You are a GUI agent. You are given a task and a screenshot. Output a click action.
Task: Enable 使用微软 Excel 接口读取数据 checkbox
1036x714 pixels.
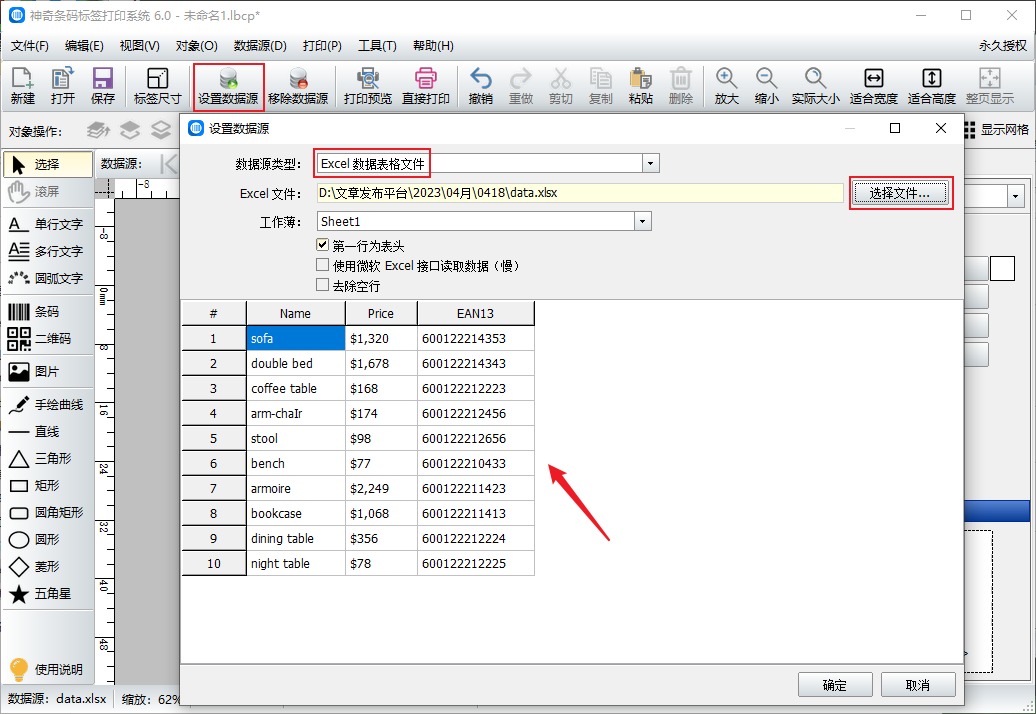323,265
